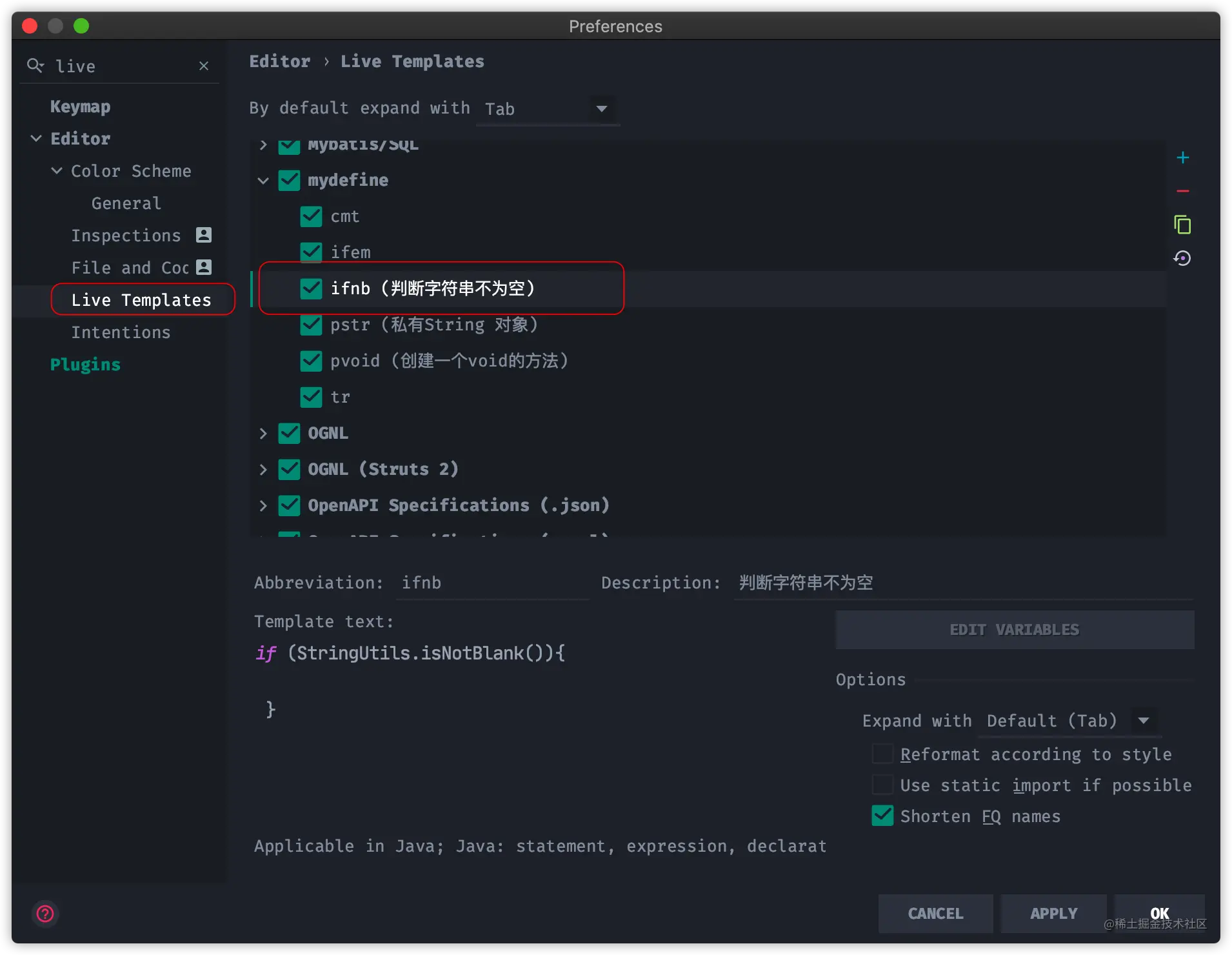Viewport: 1232px width, 955px height.
Task: Select the pstr template row
Action: [x=708, y=325]
